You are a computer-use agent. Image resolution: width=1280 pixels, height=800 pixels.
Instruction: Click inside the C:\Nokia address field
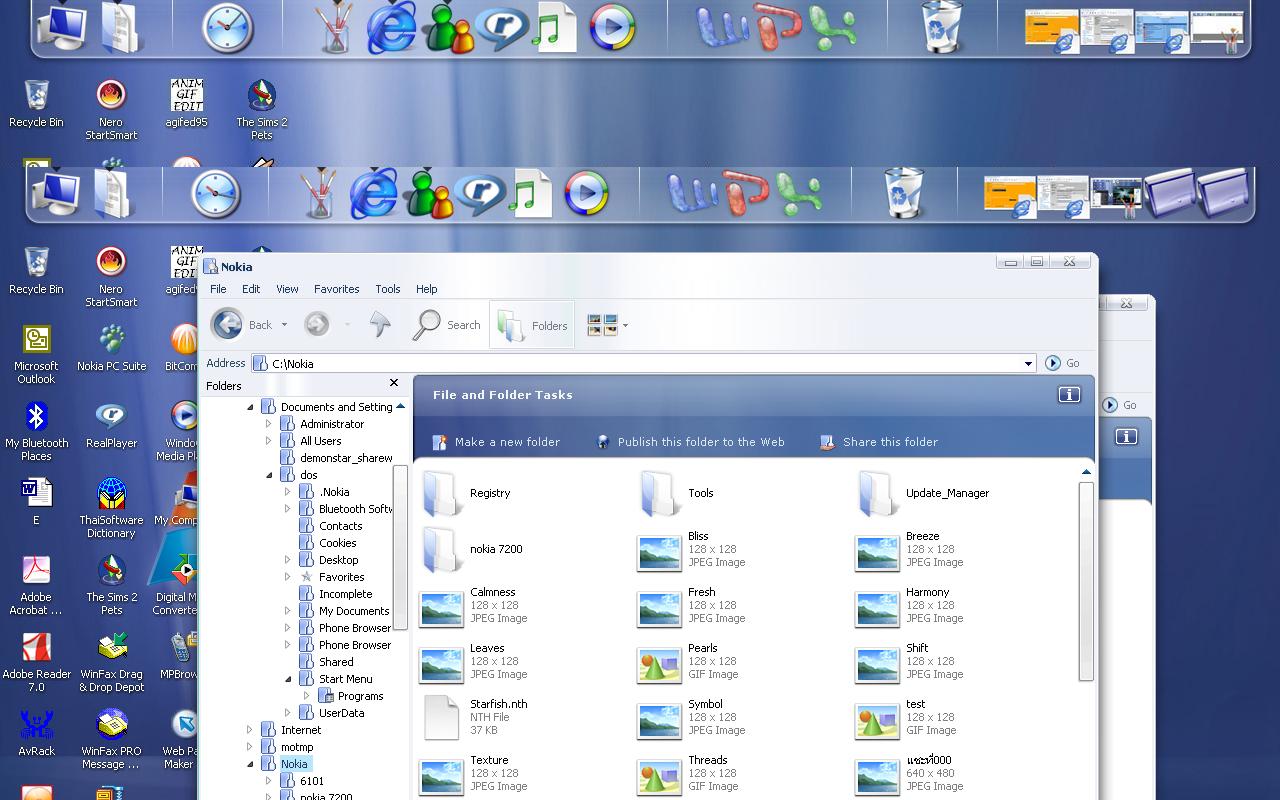click(x=644, y=364)
